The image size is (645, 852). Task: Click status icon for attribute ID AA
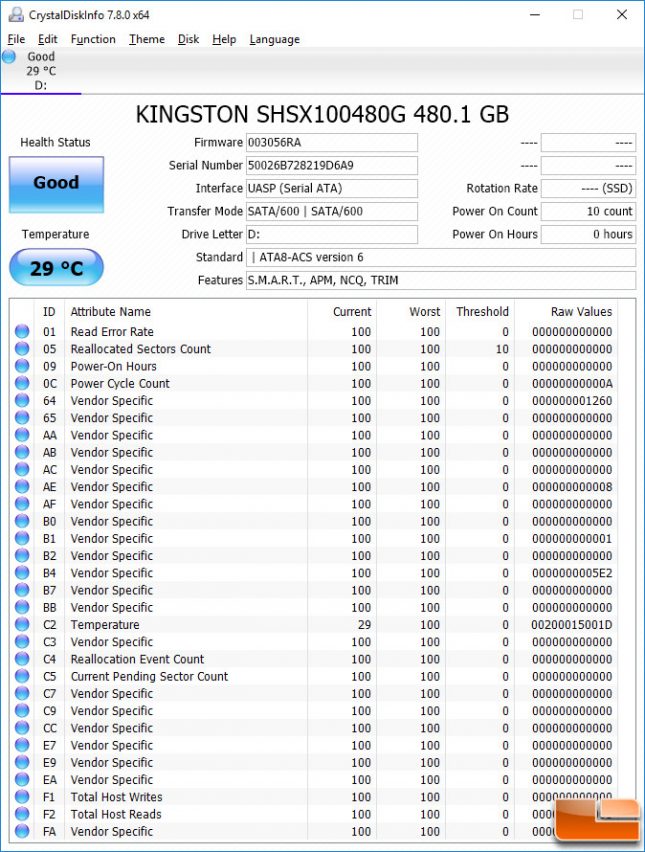point(22,435)
